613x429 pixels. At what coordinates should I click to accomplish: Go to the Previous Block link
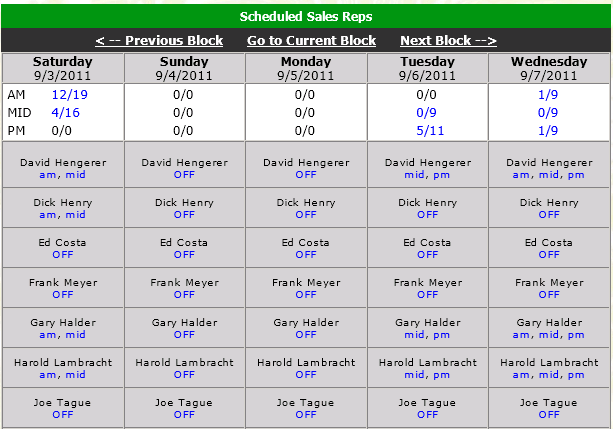[x=159, y=41]
